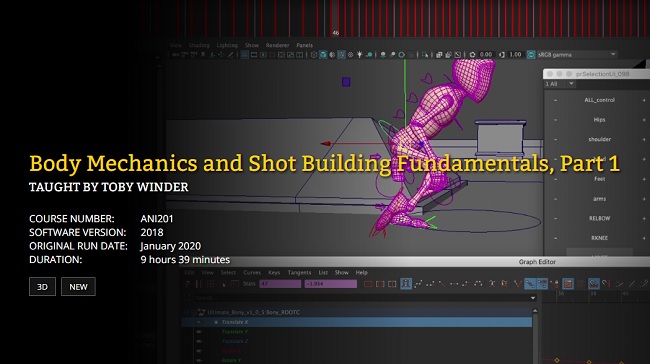Toggle the highlighted frame-selection icon in Graph Editor
This screenshot has height=364, width=650.
[x=406, y=284]
